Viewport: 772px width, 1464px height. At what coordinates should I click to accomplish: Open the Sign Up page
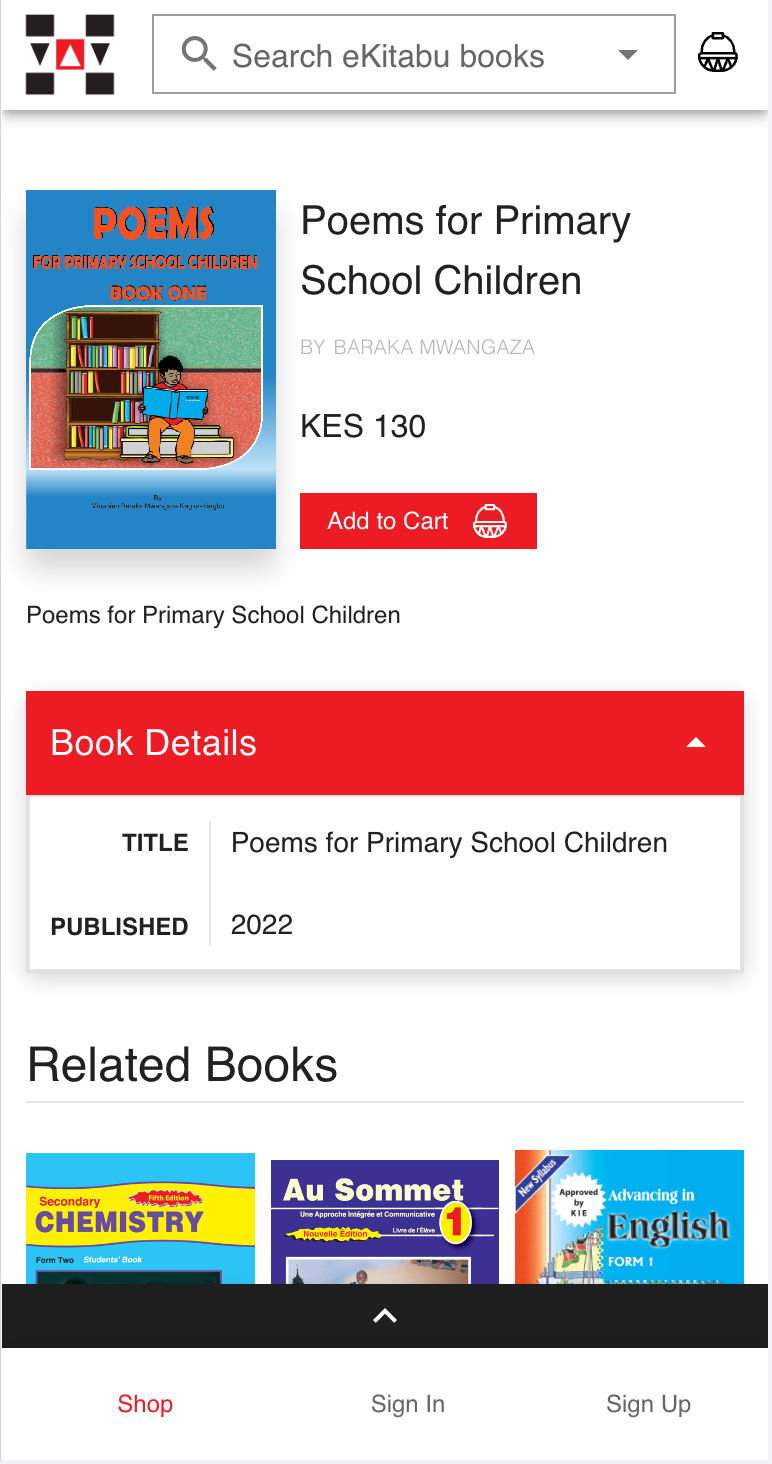pos(648,1404)
